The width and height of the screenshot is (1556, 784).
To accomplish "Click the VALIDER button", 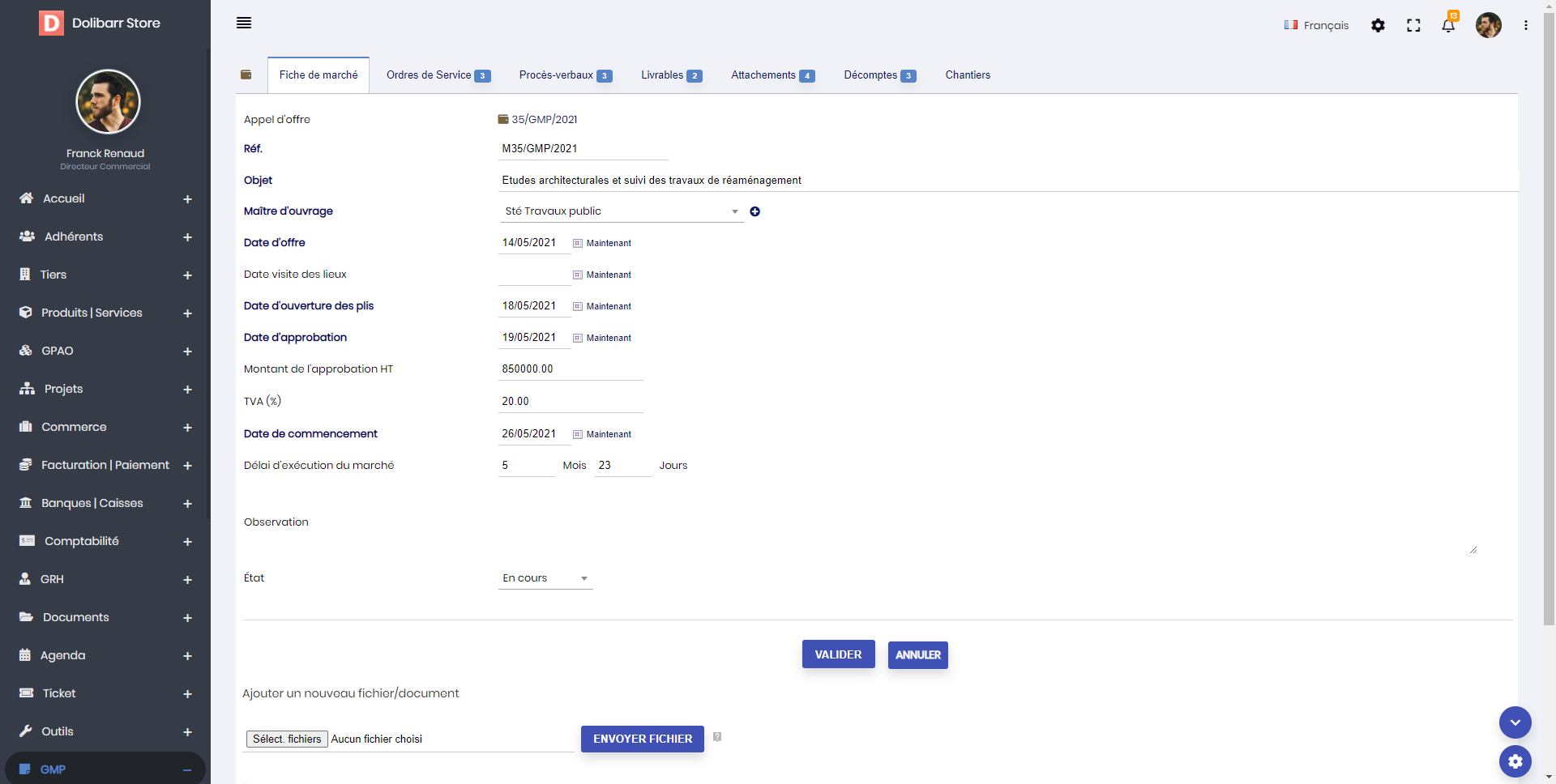I will coord(838,654).
